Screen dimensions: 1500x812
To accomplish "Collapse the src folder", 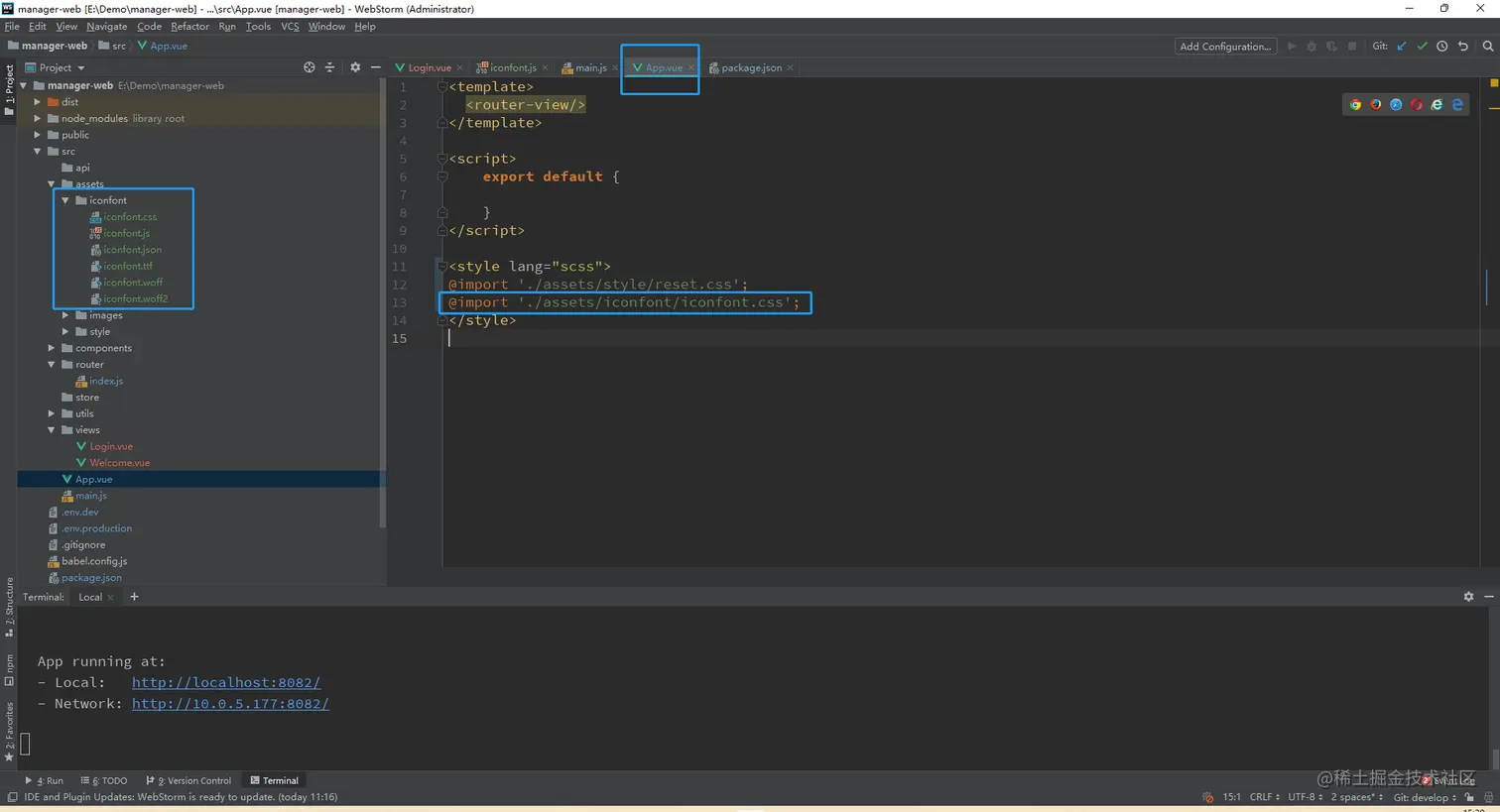I will coord(38,151).
